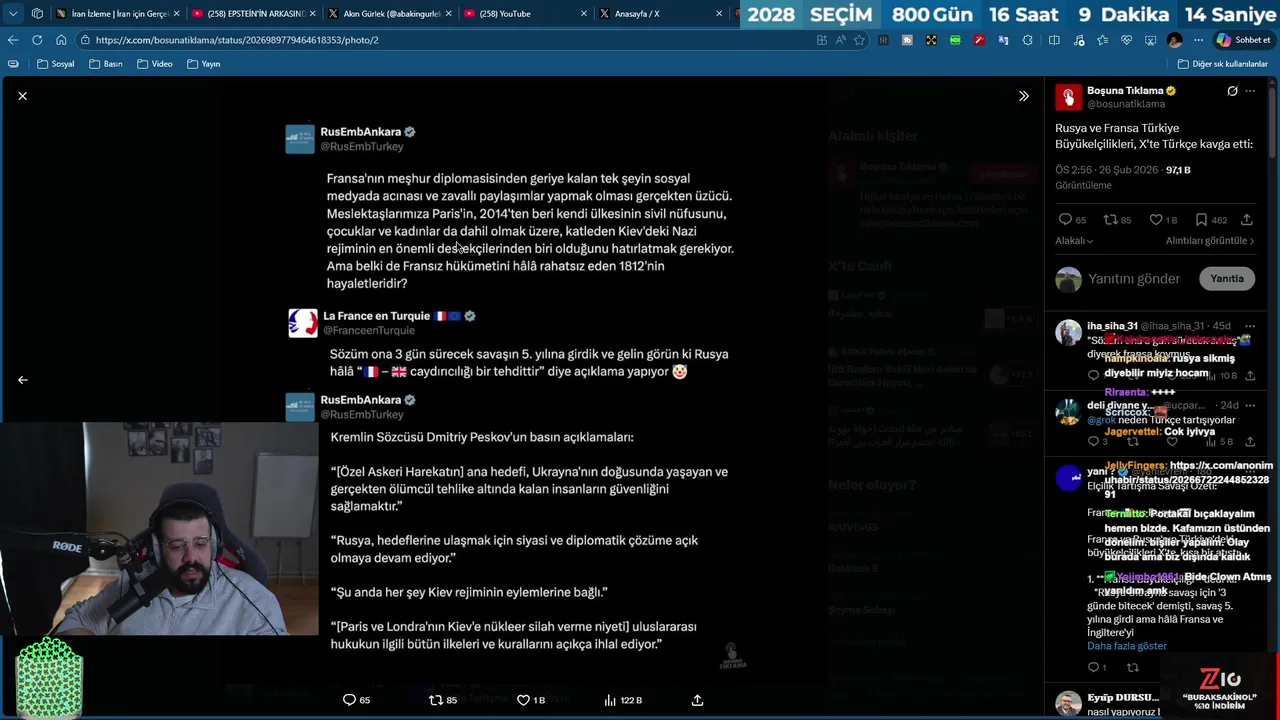Go to the previous photo arrow
The image size is (1280, 720).
[22, 380]
